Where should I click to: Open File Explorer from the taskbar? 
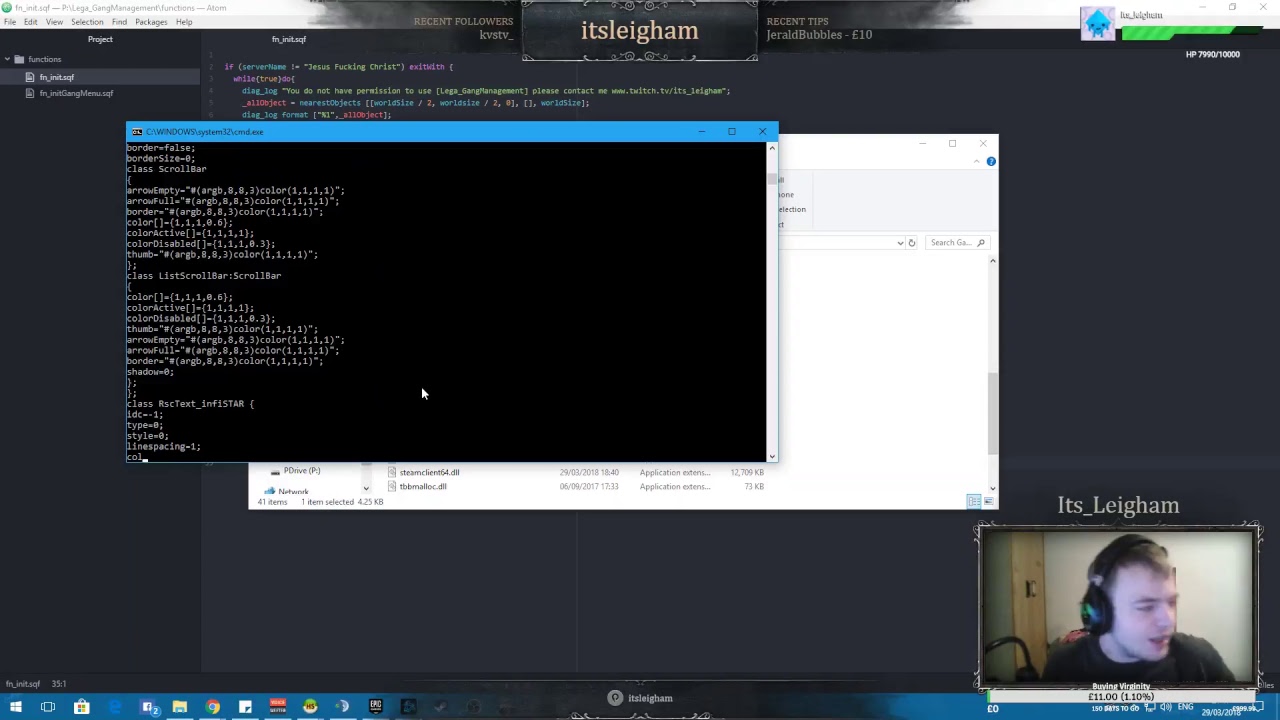[x=180, y=708]
